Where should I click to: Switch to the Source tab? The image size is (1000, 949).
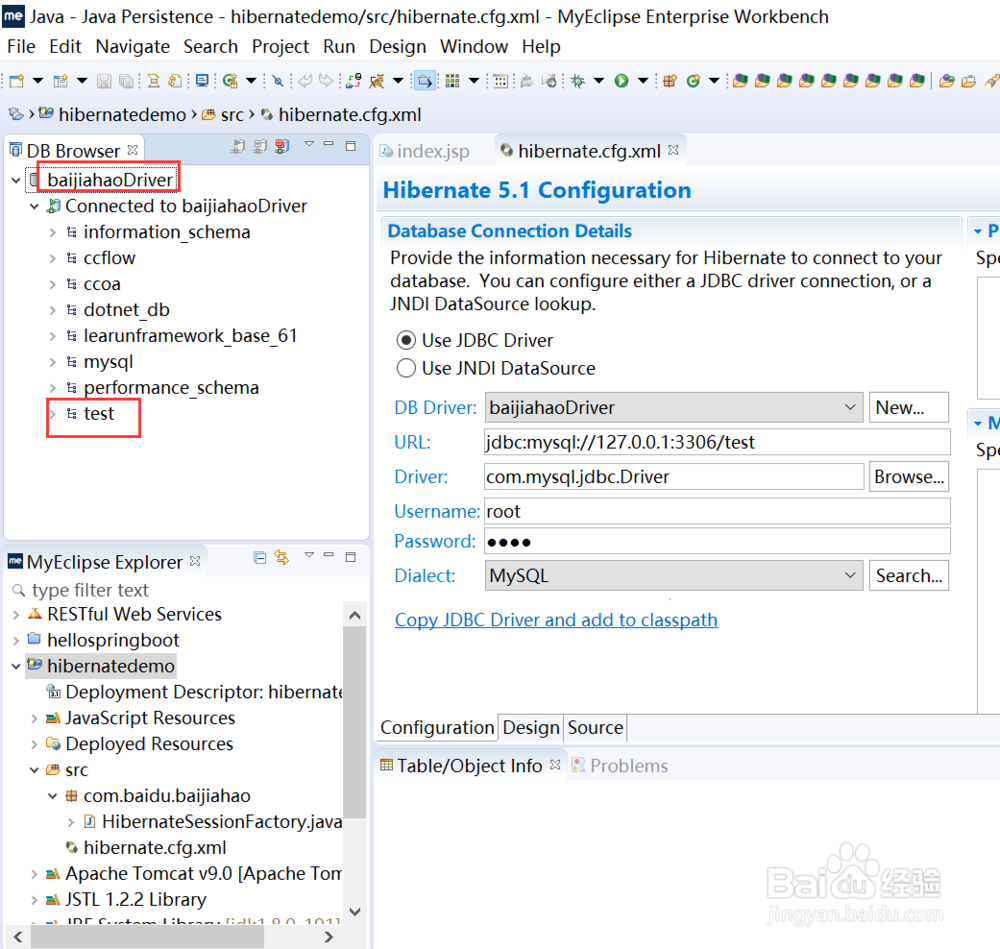[x=595, y=728]
